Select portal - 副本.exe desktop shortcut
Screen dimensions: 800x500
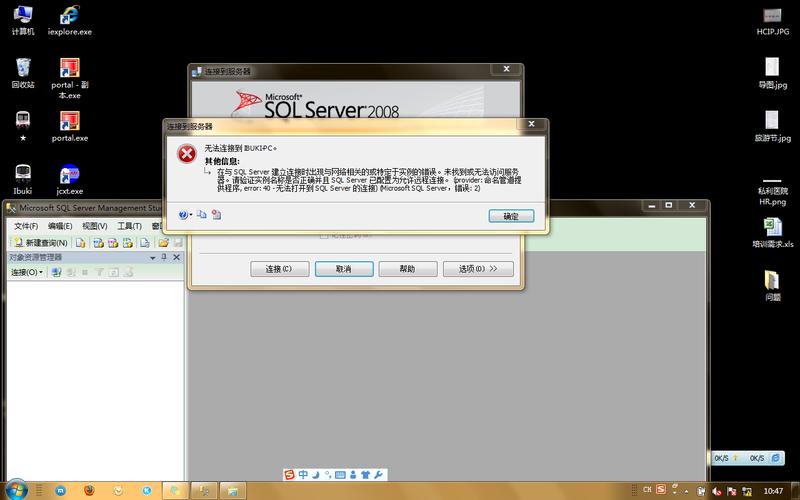(70, 78)
